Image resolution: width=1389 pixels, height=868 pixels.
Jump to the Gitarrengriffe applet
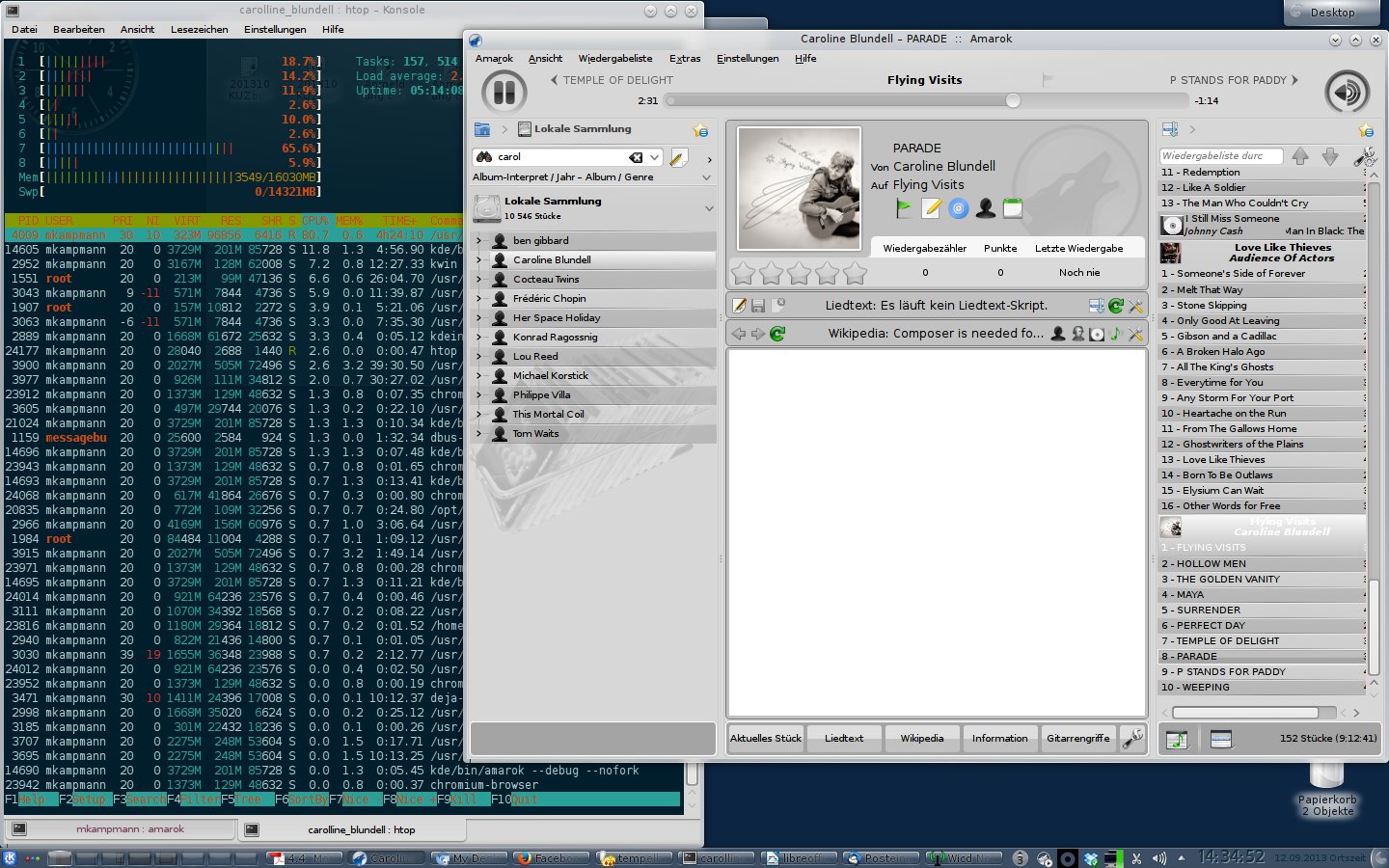[x=1078, y=739]
